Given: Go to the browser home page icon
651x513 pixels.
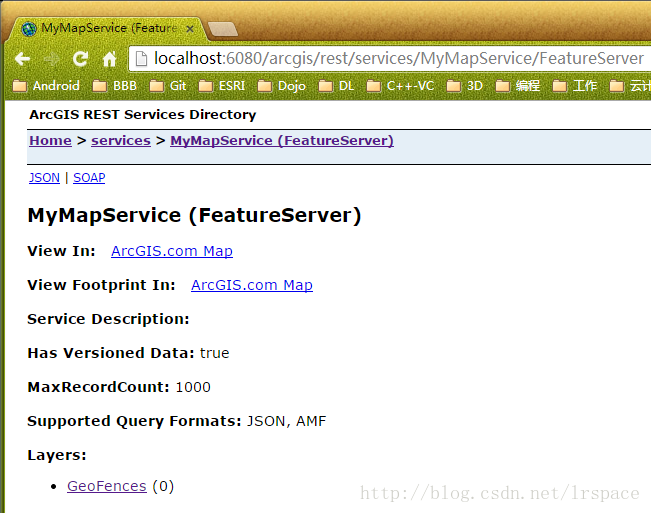Looking at the screenshot, I should click(110, 59).
